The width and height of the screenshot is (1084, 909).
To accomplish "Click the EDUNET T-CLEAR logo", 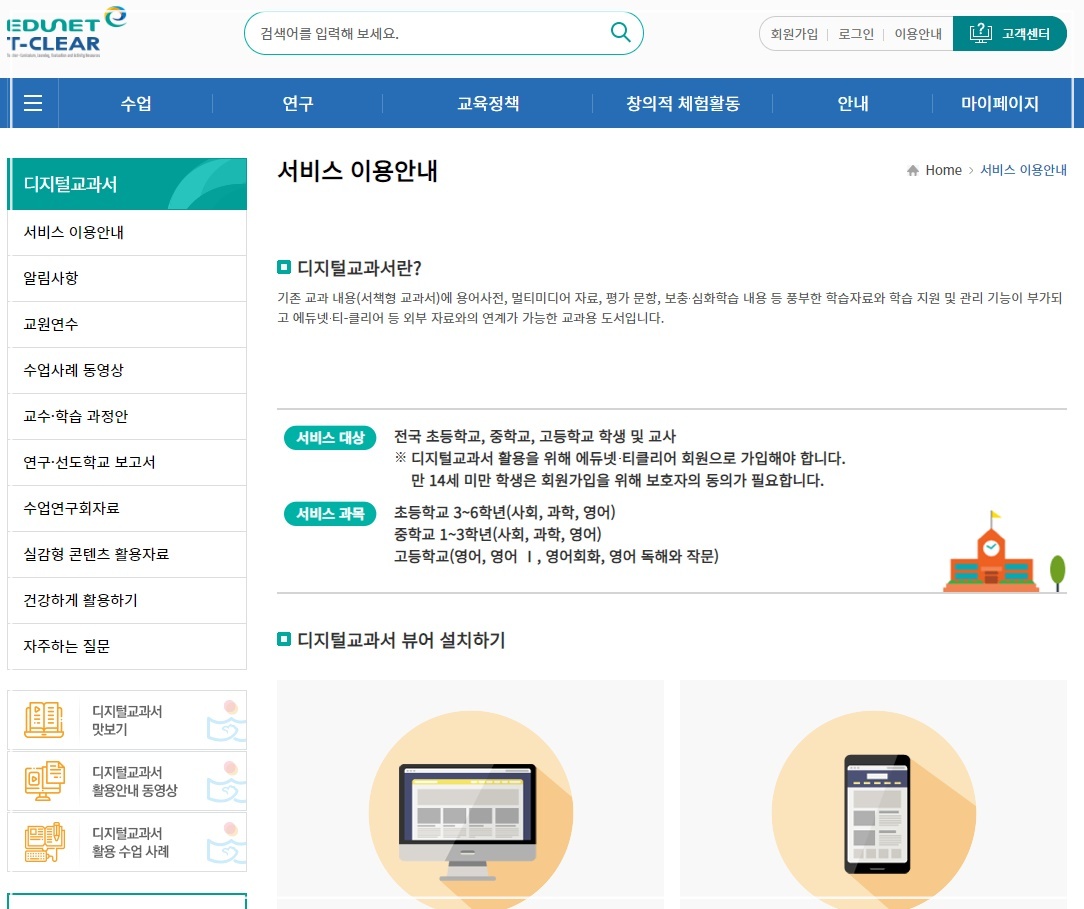I will coord(66,32).
